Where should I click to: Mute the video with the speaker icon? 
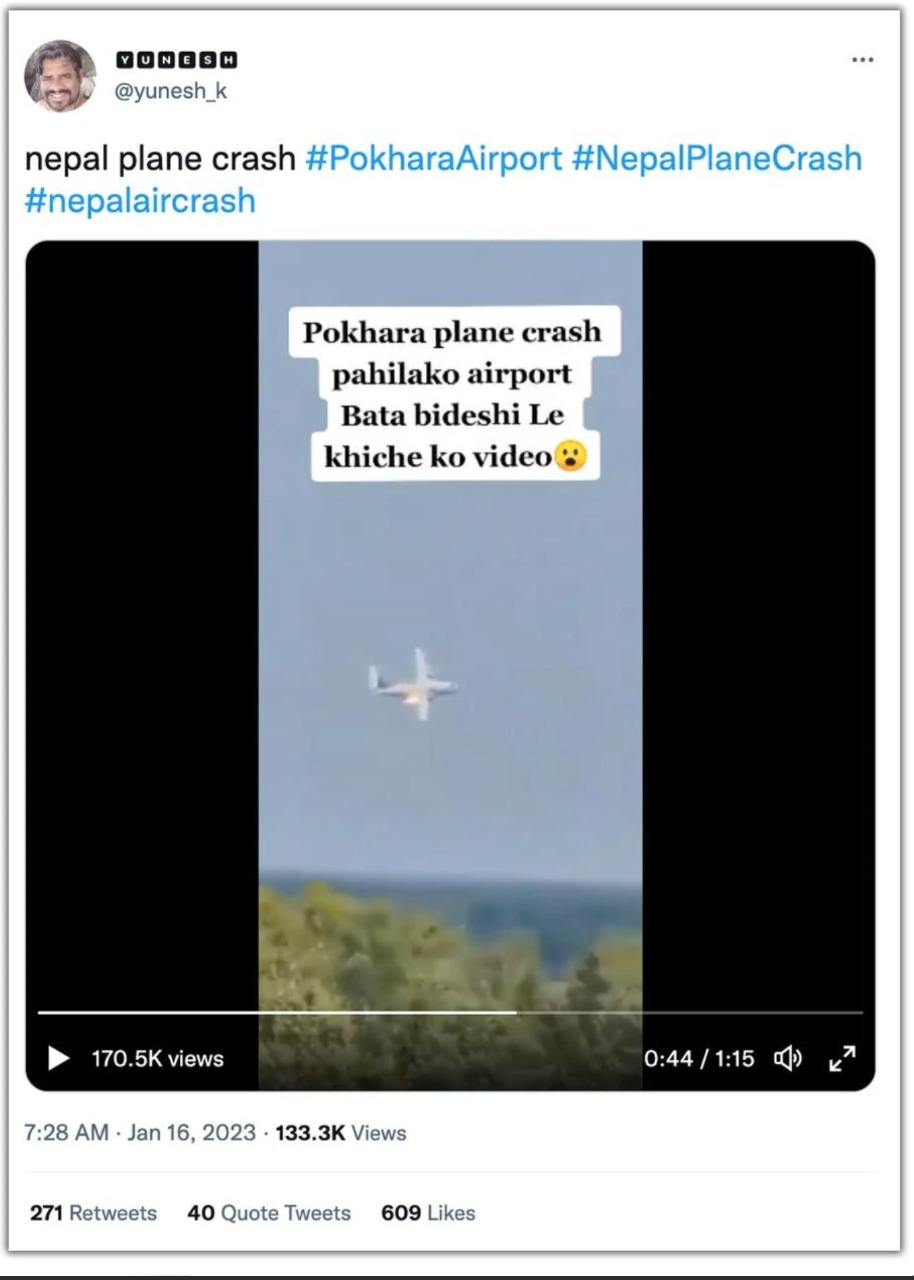789,1058
